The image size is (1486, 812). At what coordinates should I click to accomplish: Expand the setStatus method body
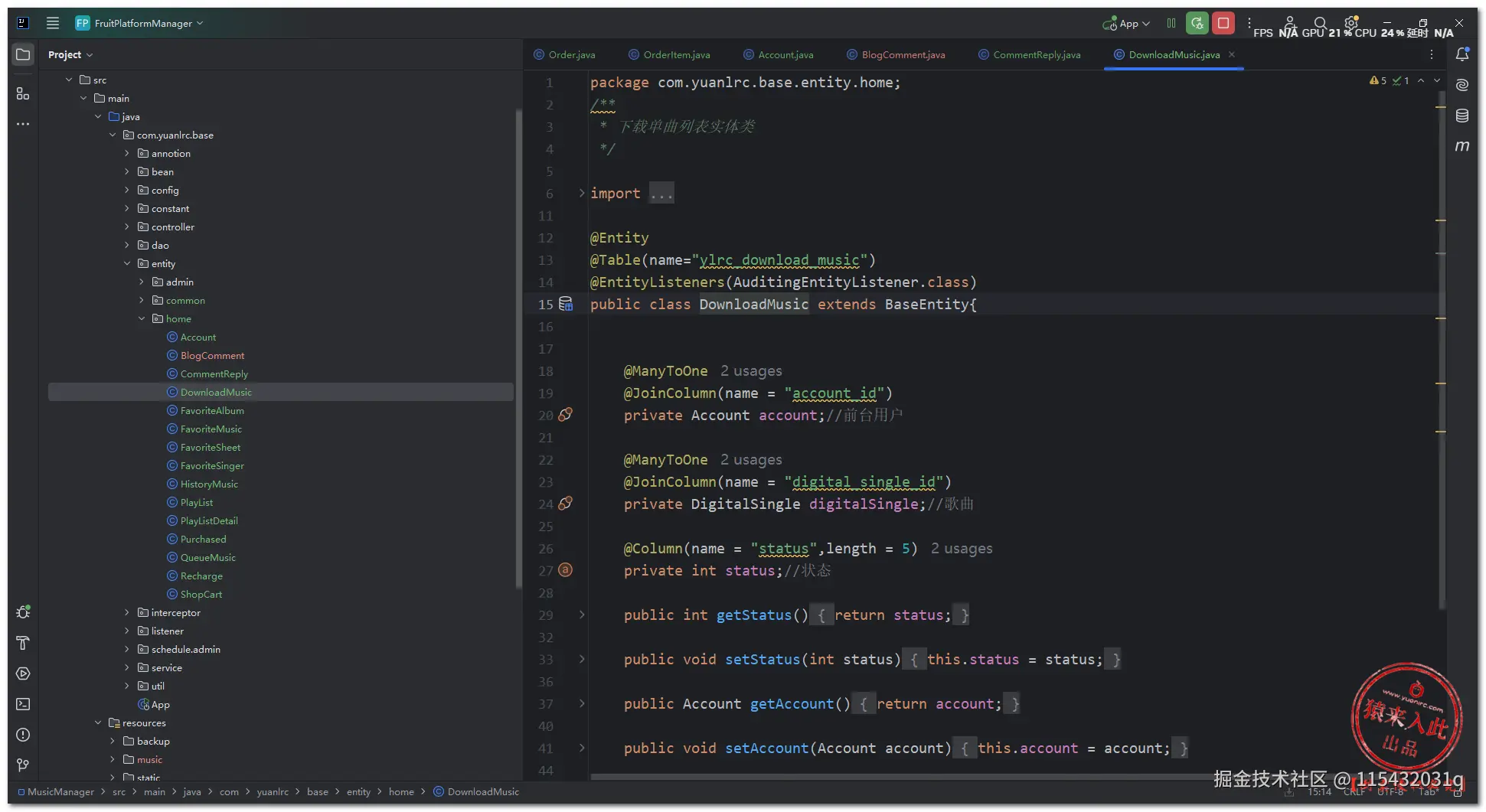click(582, 659)
